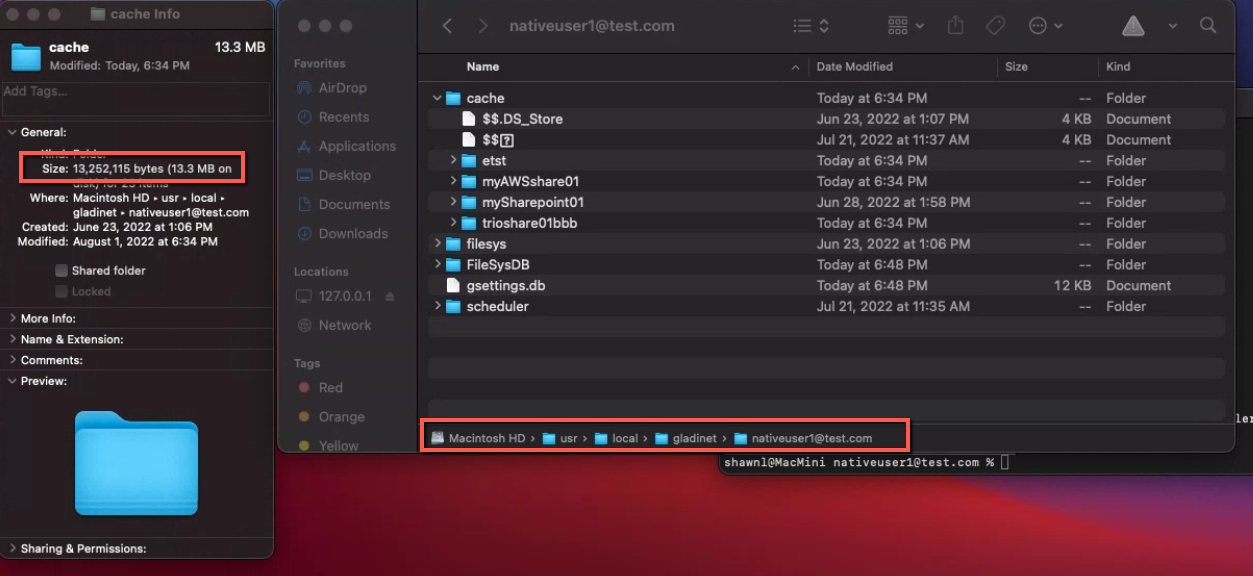
Task: Open Documents in the sidebar
Action: 343,204
